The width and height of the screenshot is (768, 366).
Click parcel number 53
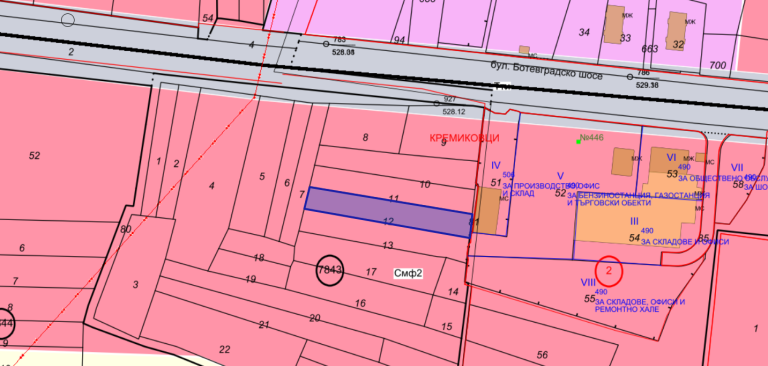pos(672,174)
